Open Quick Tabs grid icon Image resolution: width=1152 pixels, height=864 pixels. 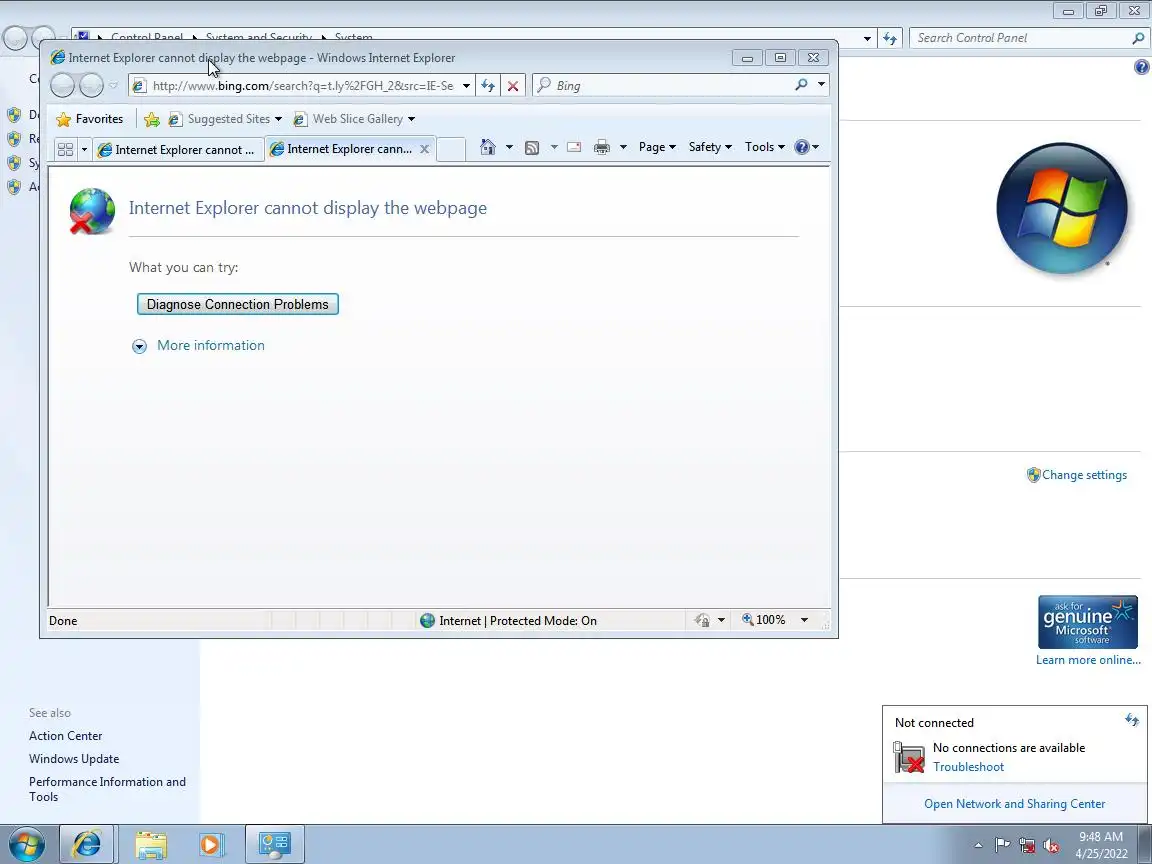[65, 149]
